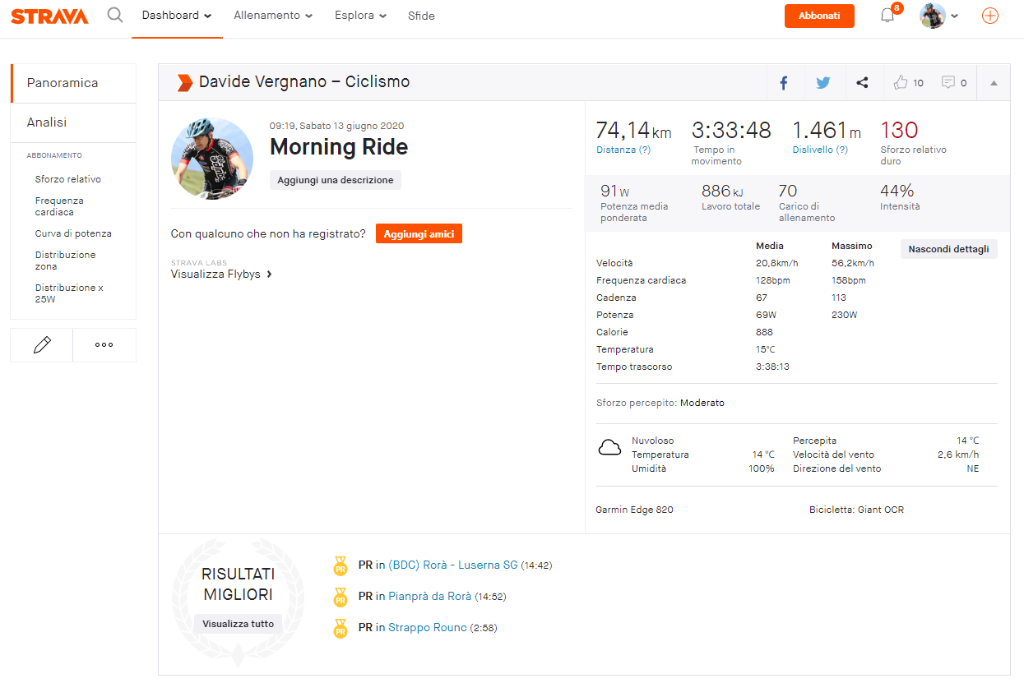The image size is (1024, 683).
Task: Click the orange Abbonati button
Action: [819, 15]
